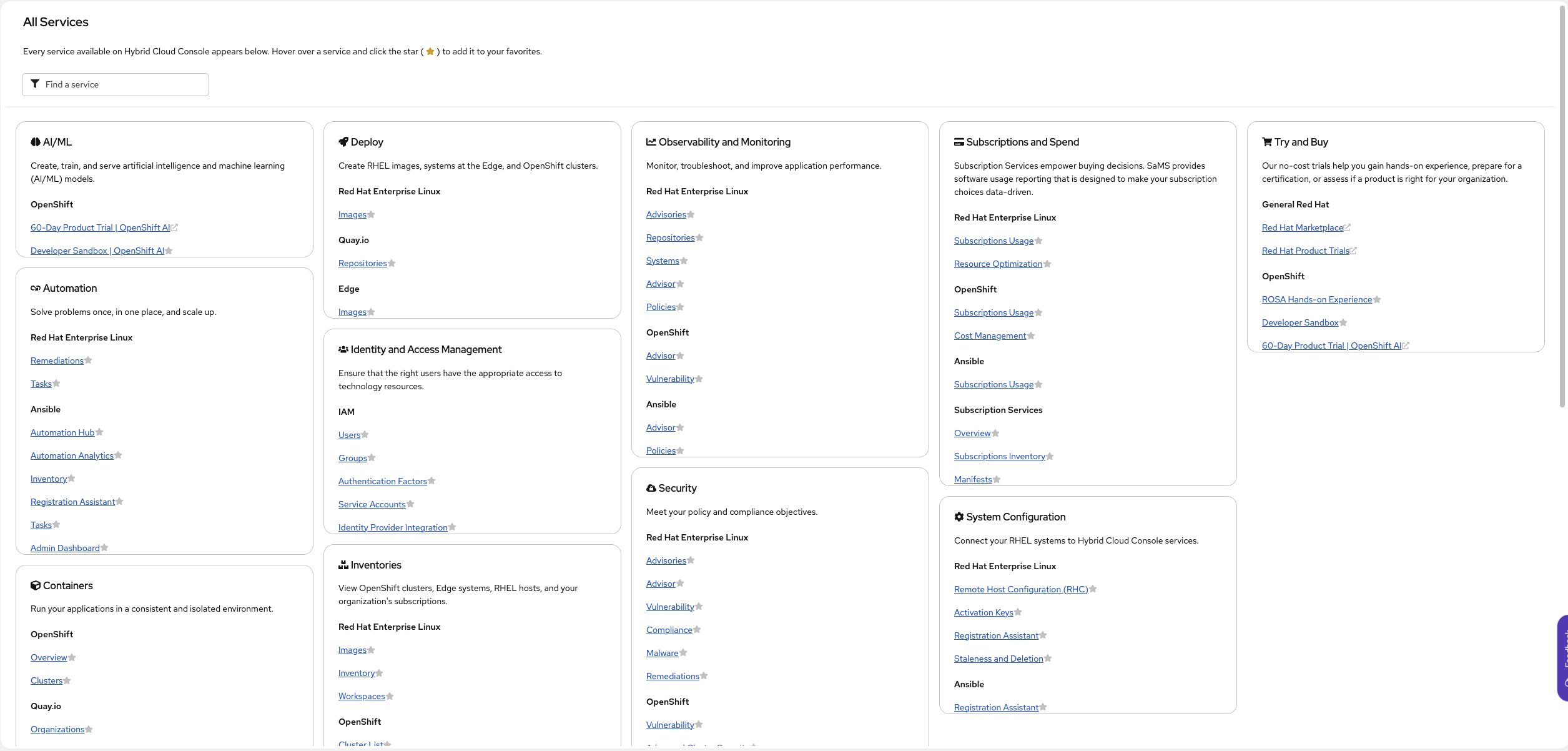Open Automation Analytics under Ansible
This screenshot has width=1568, height=751.
[72, 456]
